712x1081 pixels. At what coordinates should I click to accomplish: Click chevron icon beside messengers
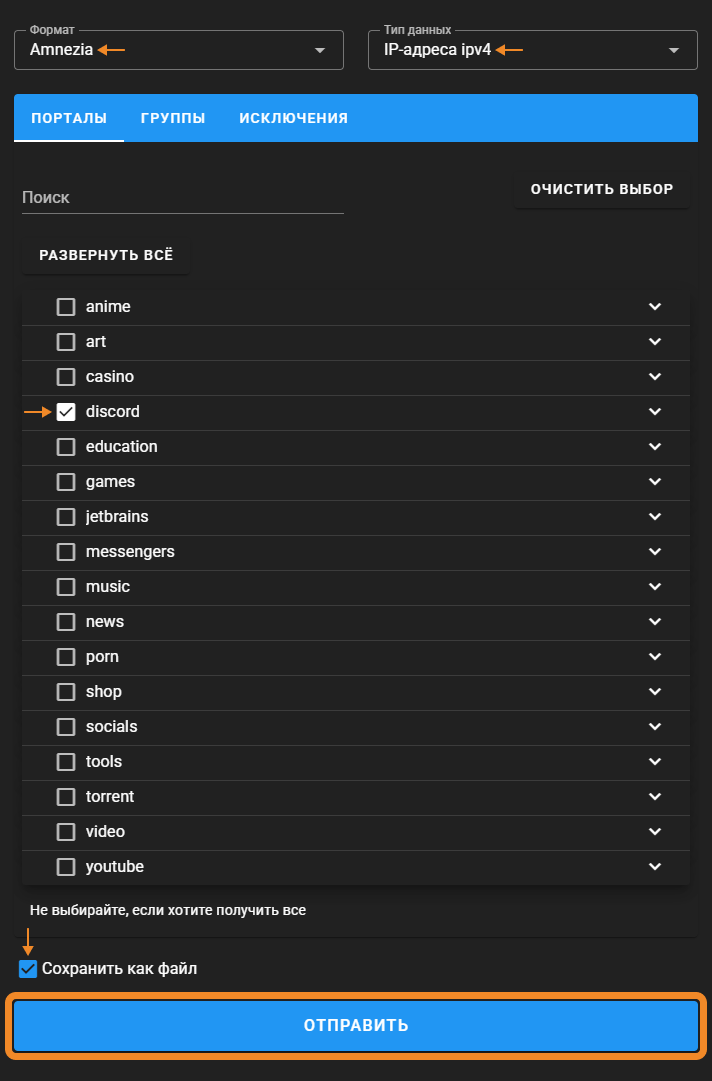[655, 552]
